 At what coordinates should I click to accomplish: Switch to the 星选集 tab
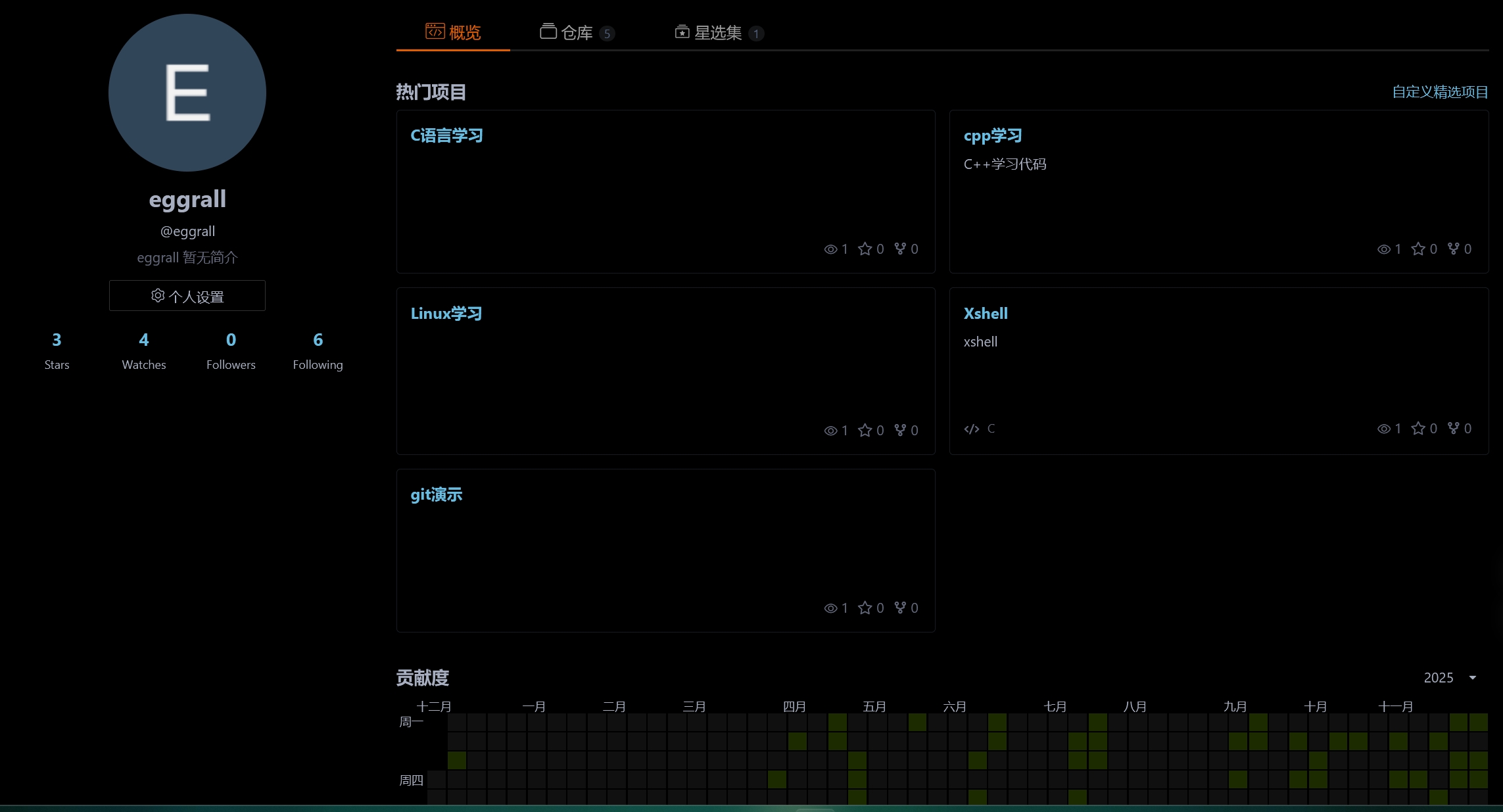pos(717,32)
